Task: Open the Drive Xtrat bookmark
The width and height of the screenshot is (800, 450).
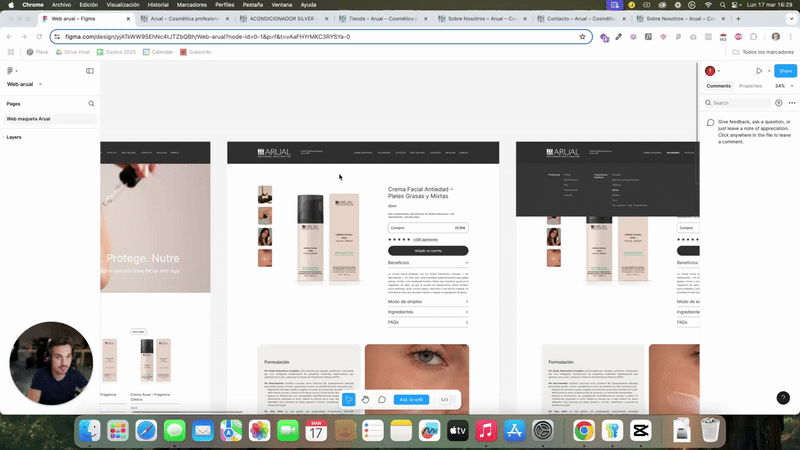Action: coord(72,52)
